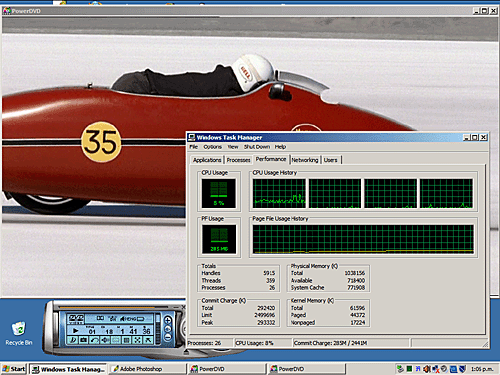Click the minus button on PowerDVD panel

[168, 337]
